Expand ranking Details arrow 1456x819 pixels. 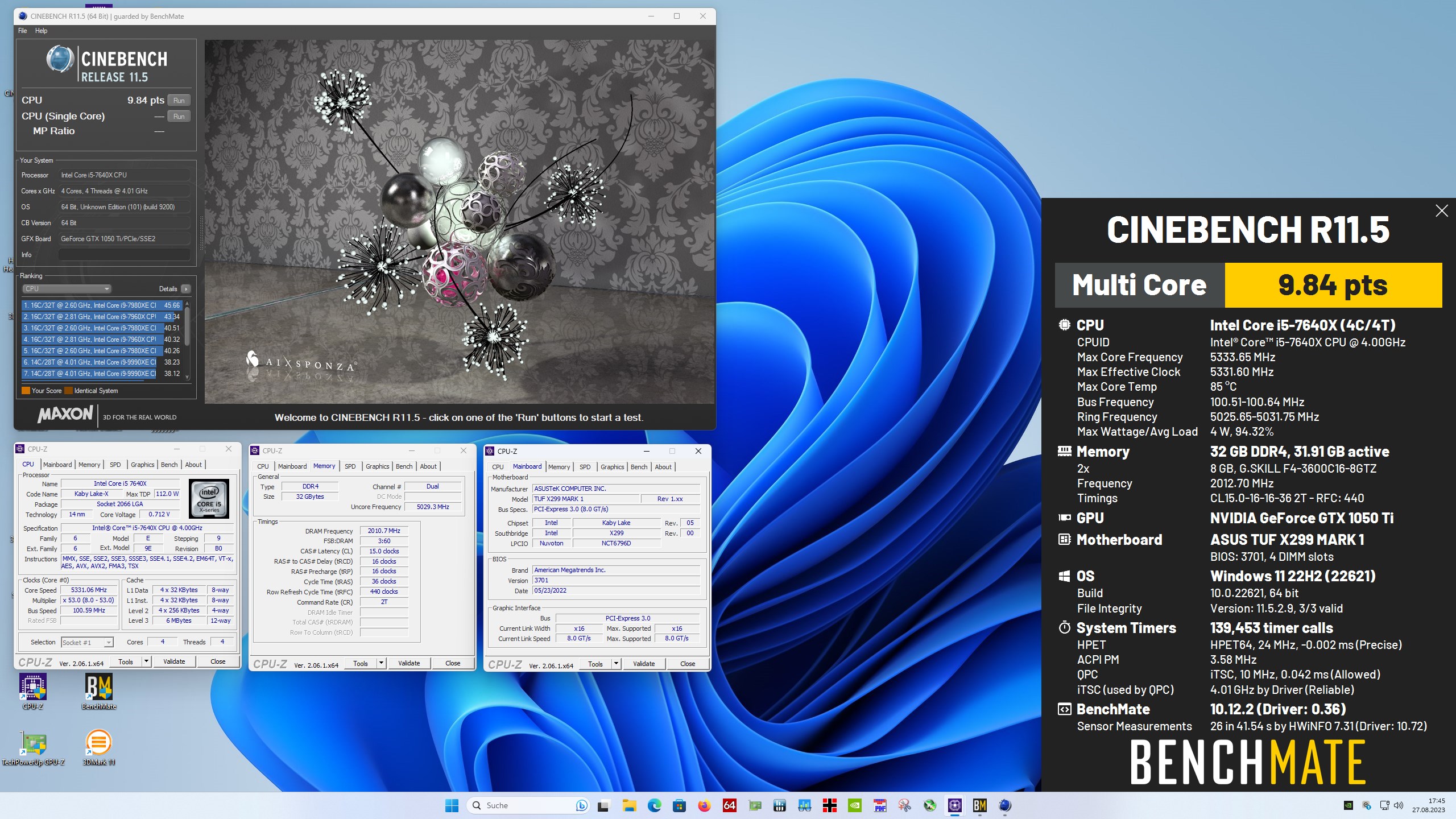[186, 289]
